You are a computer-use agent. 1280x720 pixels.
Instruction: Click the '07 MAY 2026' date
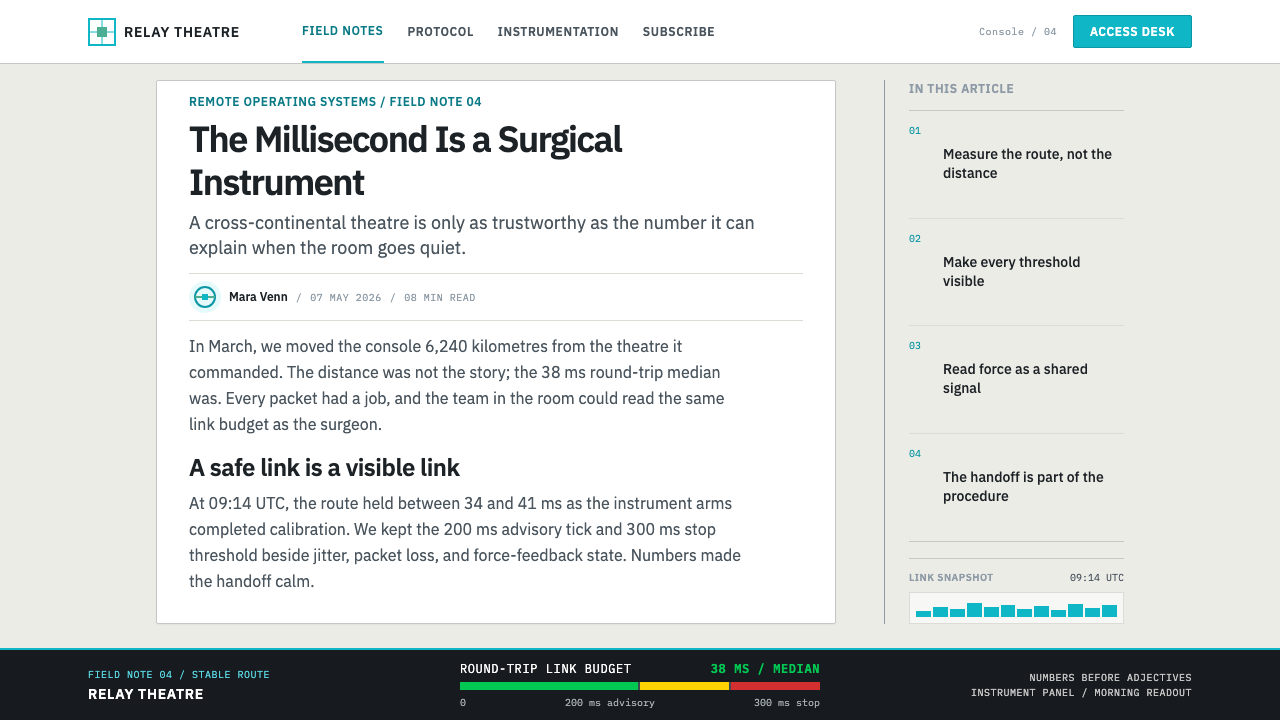pos(346,298)
